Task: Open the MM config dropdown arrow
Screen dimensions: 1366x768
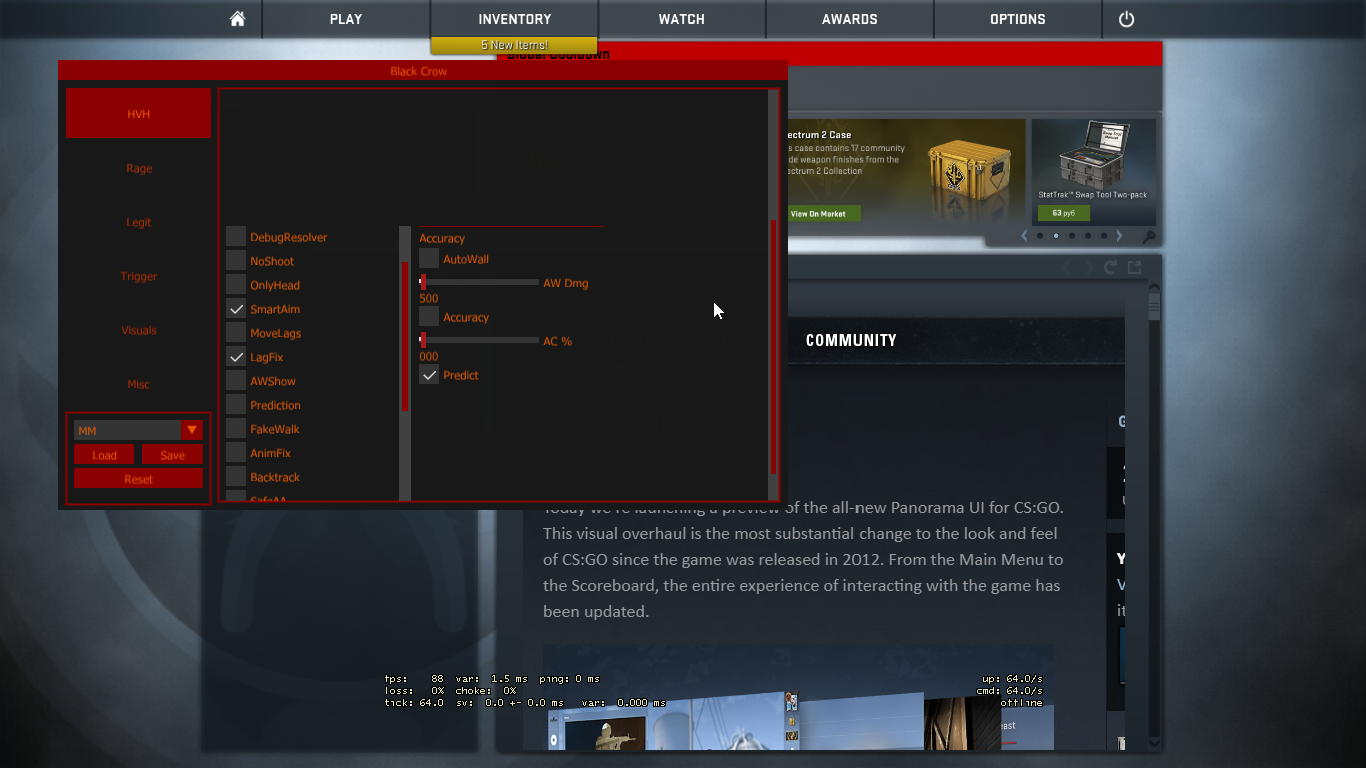Action: pos(192,430)
